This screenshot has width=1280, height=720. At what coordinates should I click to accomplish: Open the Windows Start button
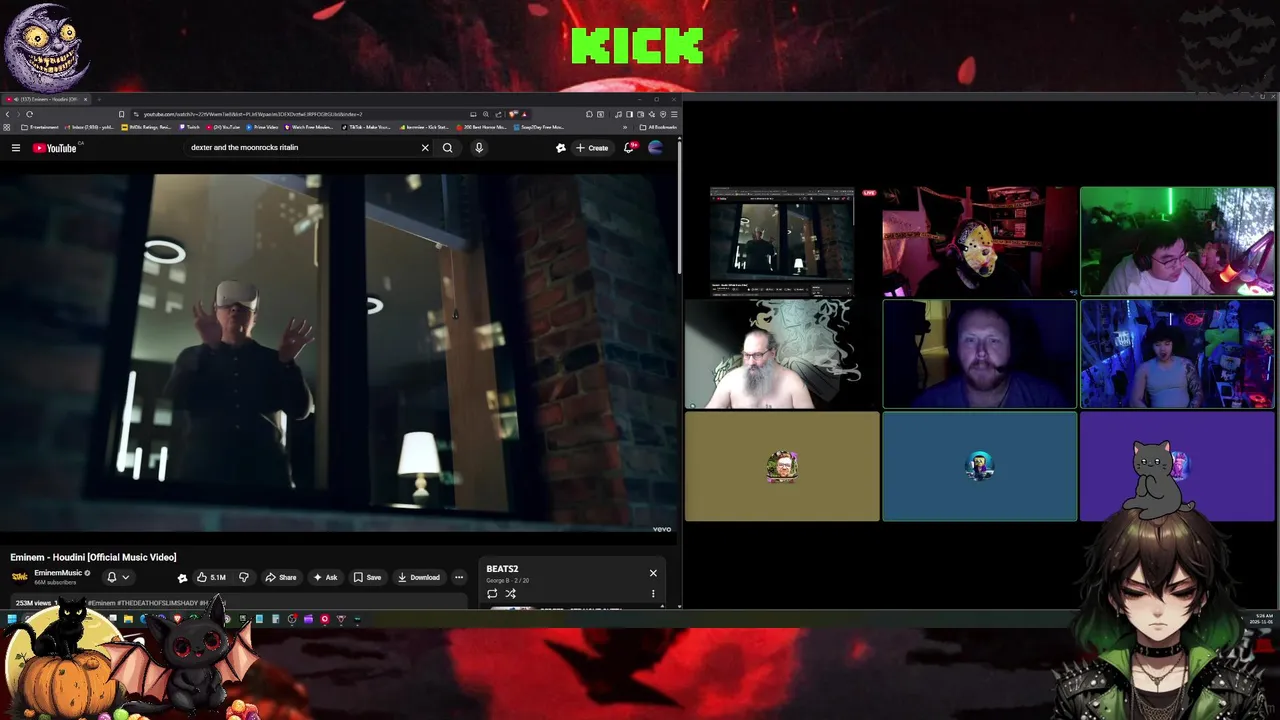(11, 619)
